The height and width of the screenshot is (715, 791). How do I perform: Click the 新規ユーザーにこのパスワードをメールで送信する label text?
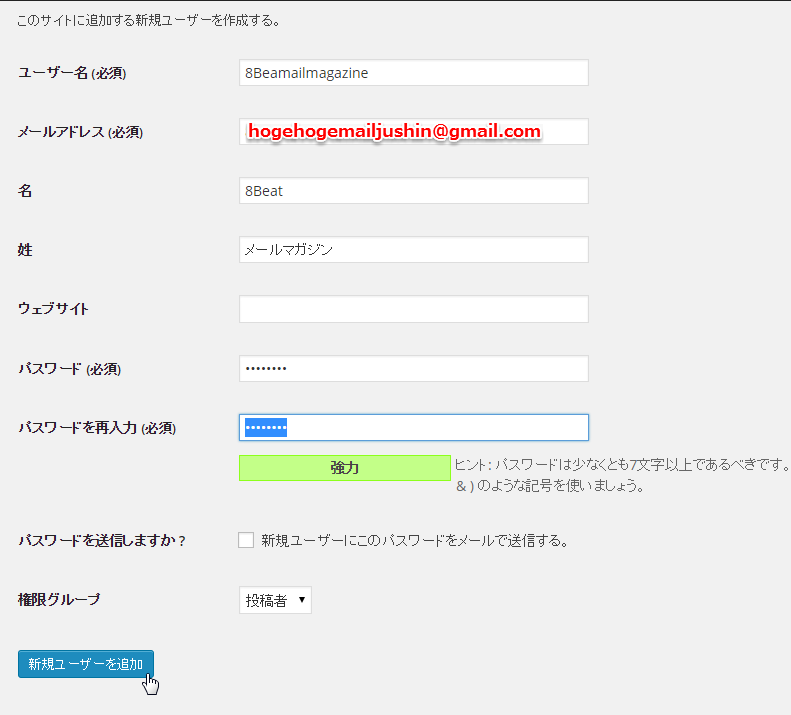click(x=414, y=541)
